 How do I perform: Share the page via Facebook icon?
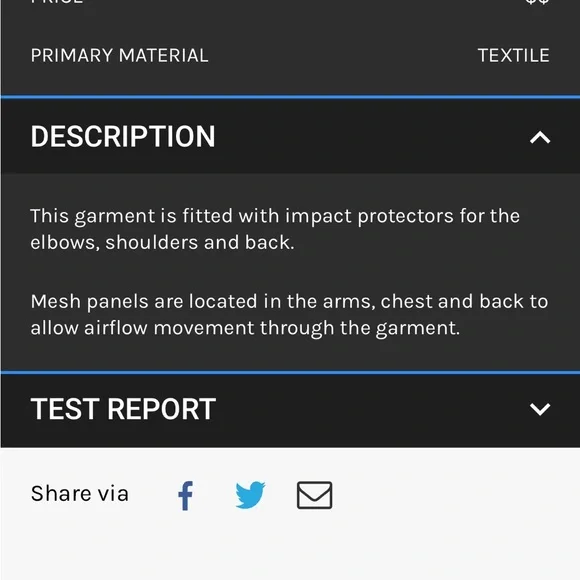pyautogui.click(x=186, y=495)
